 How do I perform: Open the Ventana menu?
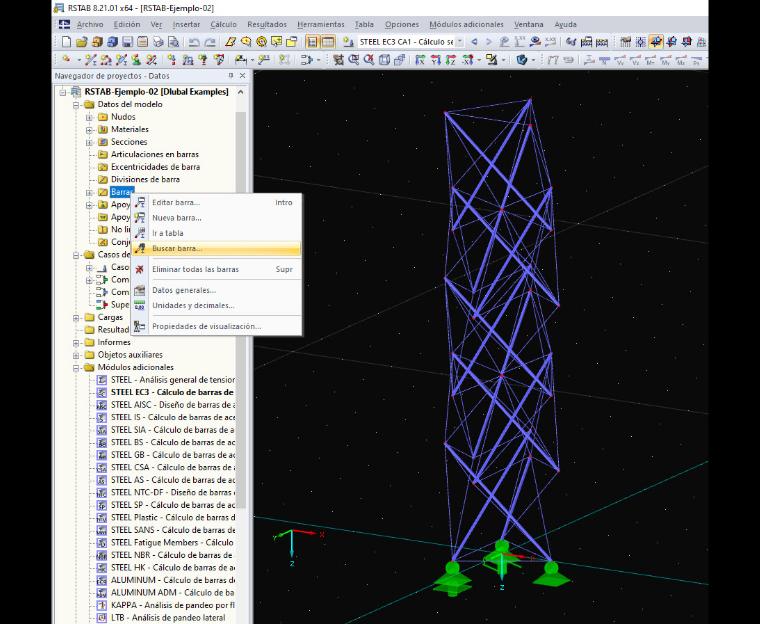[x=528, y=24]
